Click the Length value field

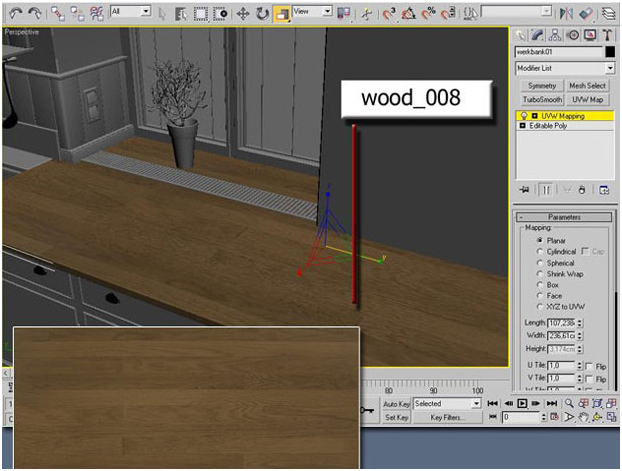pyautogui.click(x=561, y=323)
